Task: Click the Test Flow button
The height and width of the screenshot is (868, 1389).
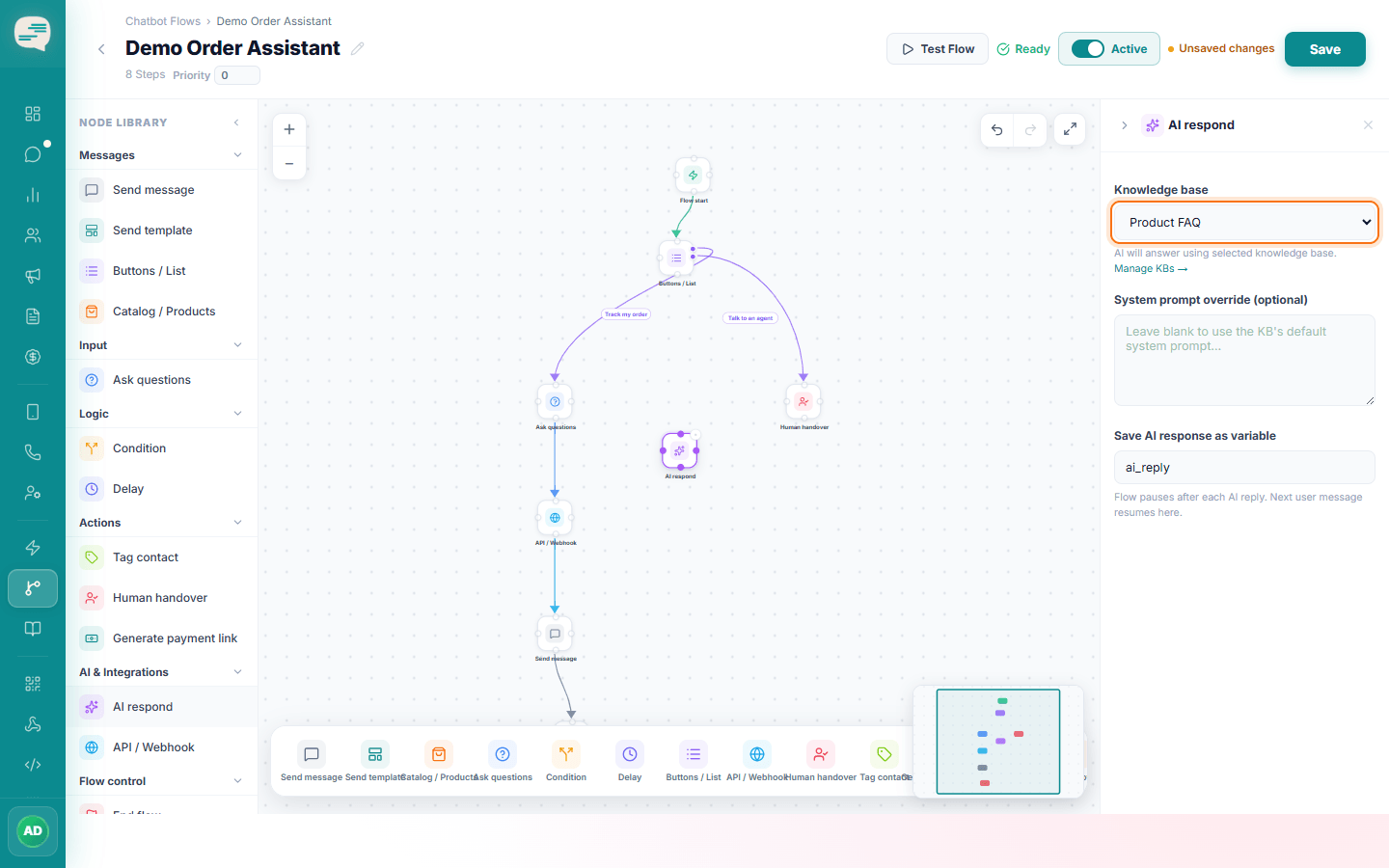Action: click(x=937, y=49)
